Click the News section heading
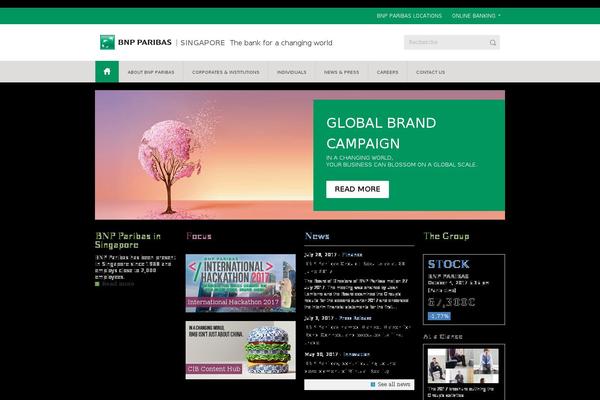 pyautogui.click(x=317, y=236)
